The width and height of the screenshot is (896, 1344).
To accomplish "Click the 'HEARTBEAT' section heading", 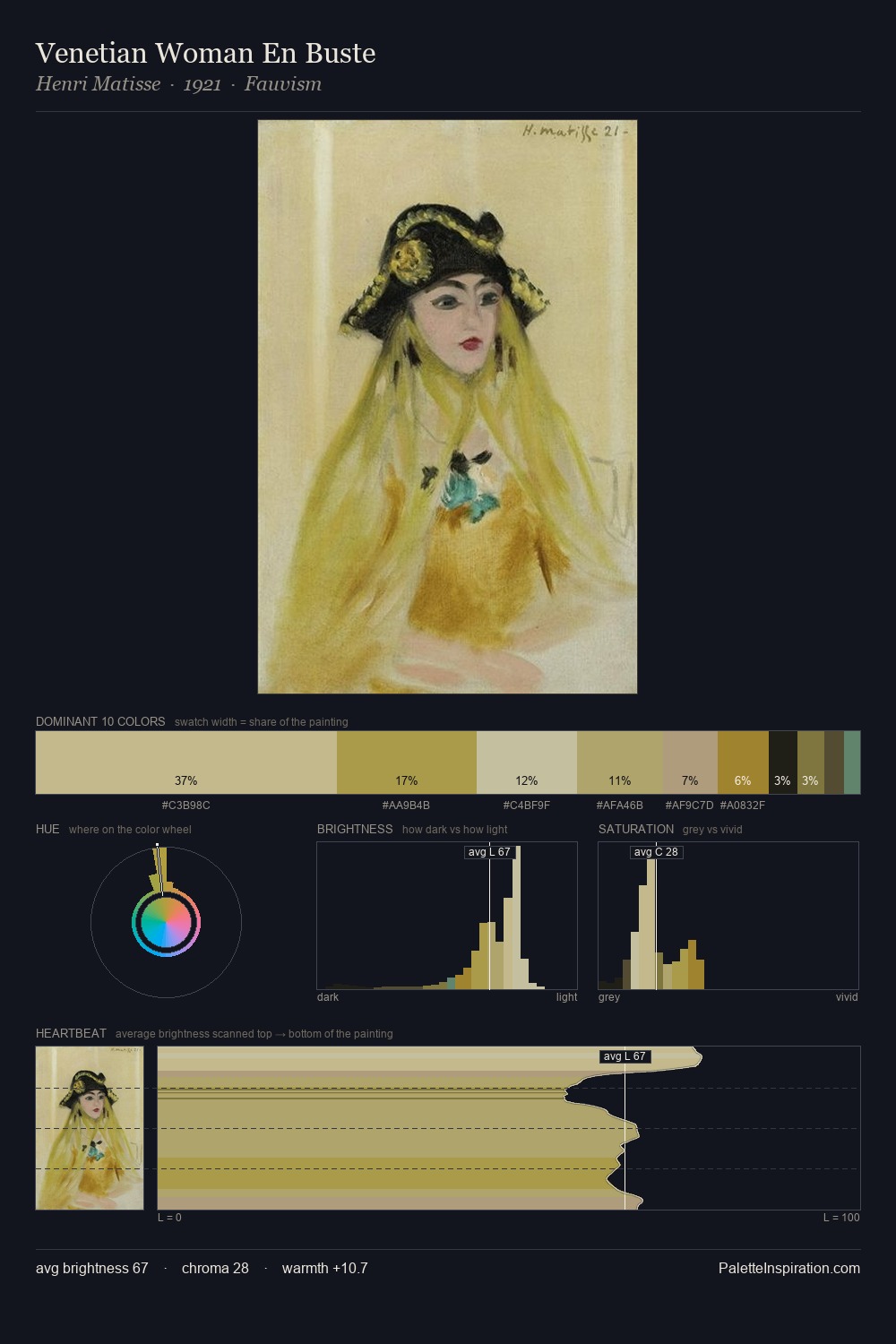I will click(x=71, y=1033).
